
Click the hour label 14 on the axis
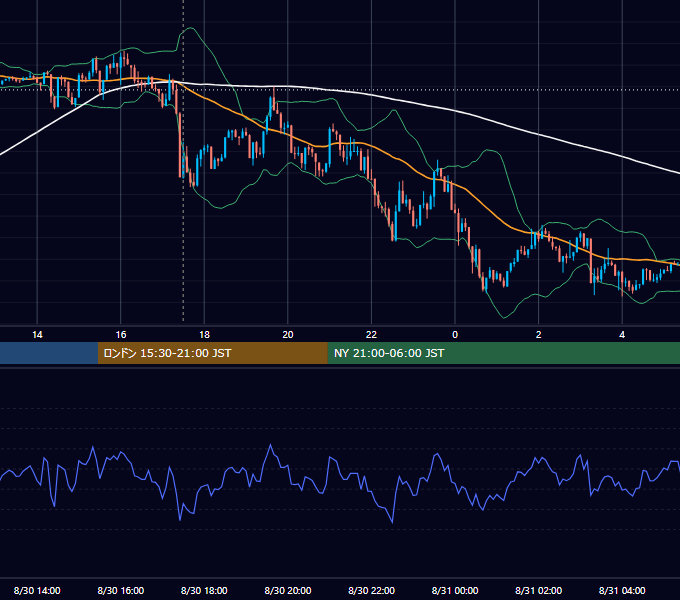pyautogui.click(x=37, y=335)
